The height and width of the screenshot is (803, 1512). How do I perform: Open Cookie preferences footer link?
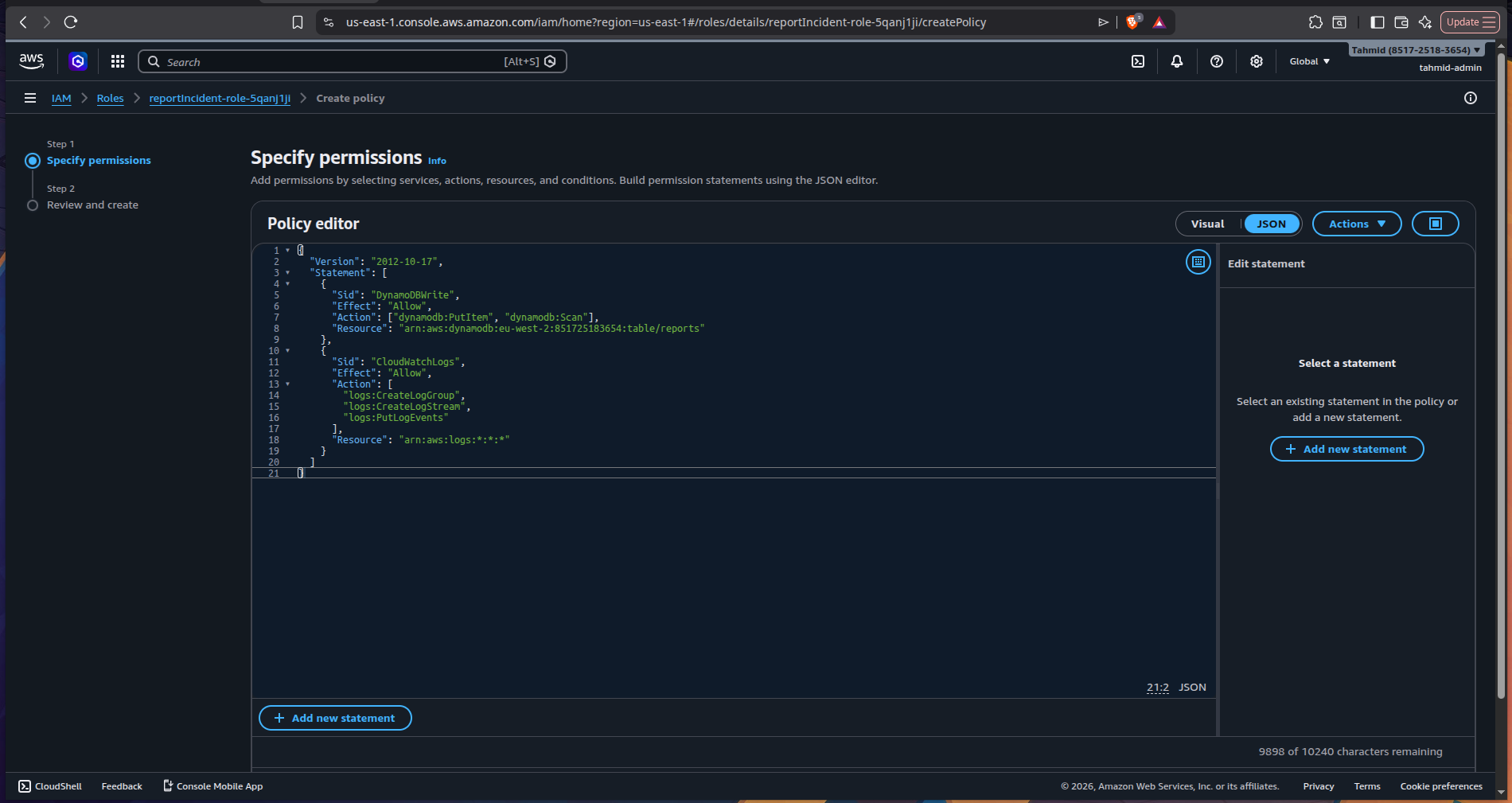pos(1441,786)
